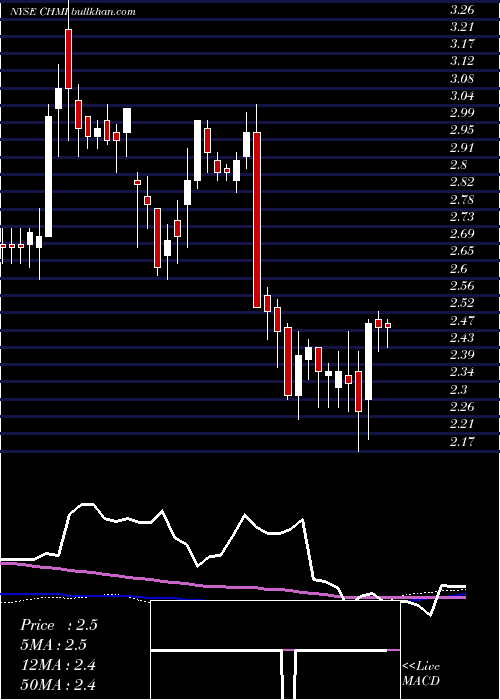Click the 2.6 price axis label

[x=458, y=269]
